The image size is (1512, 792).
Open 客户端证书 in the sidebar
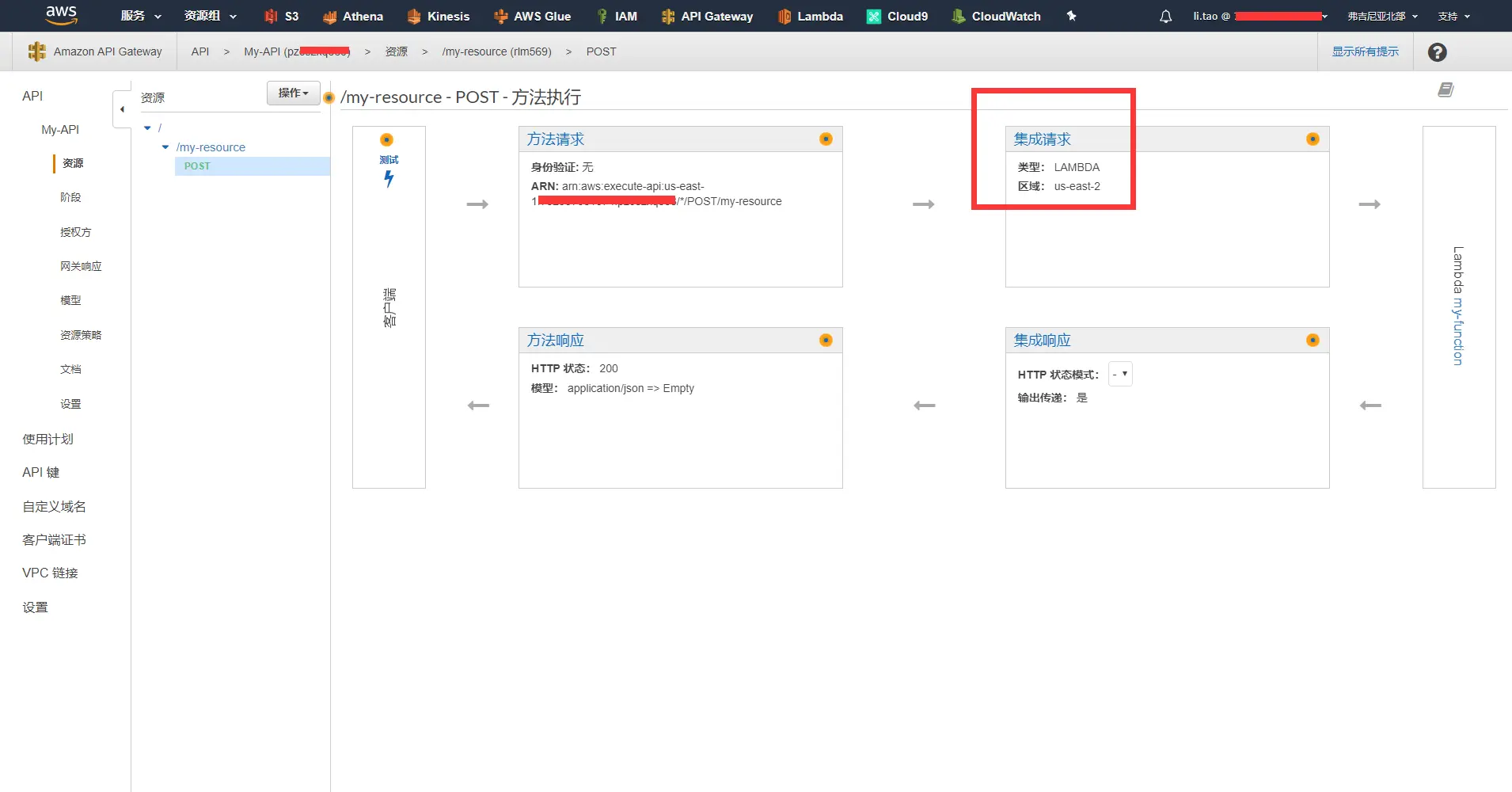click(54, 539)
